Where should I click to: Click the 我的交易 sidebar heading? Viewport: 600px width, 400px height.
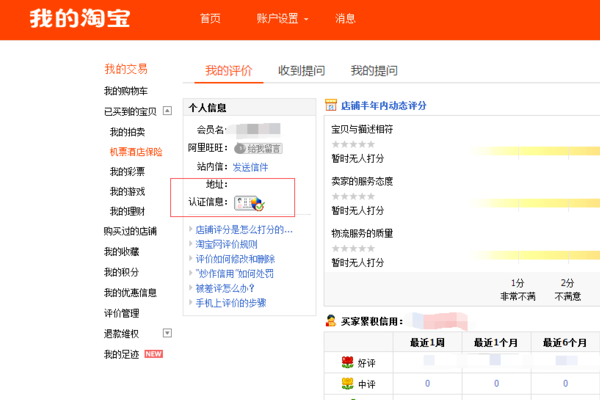point(126,69)
